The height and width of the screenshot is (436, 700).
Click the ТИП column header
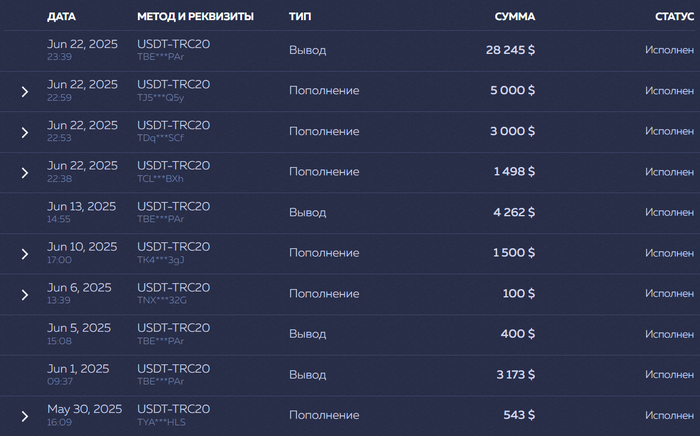(299, 17)
